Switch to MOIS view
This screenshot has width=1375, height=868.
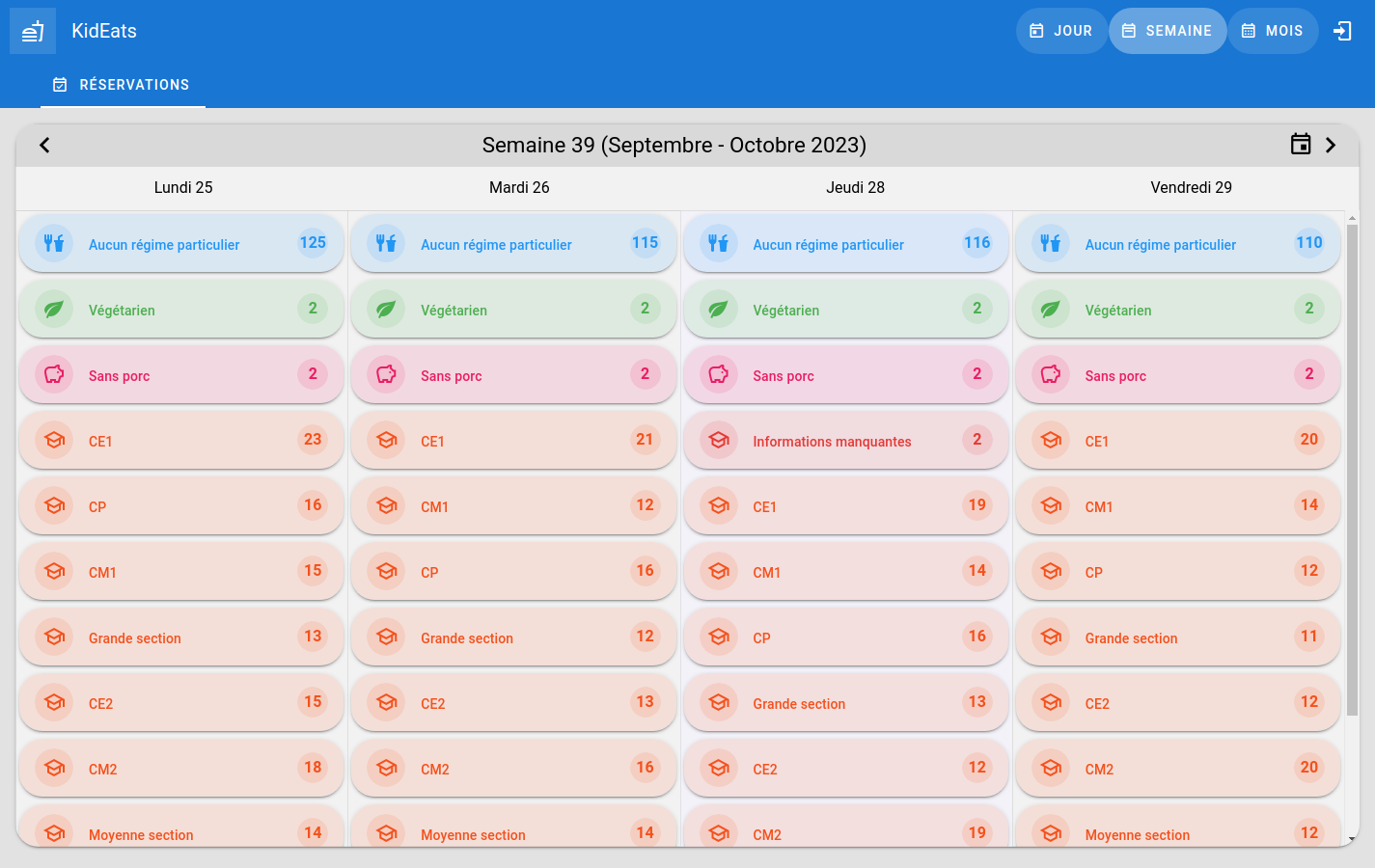coord(1273,31)
